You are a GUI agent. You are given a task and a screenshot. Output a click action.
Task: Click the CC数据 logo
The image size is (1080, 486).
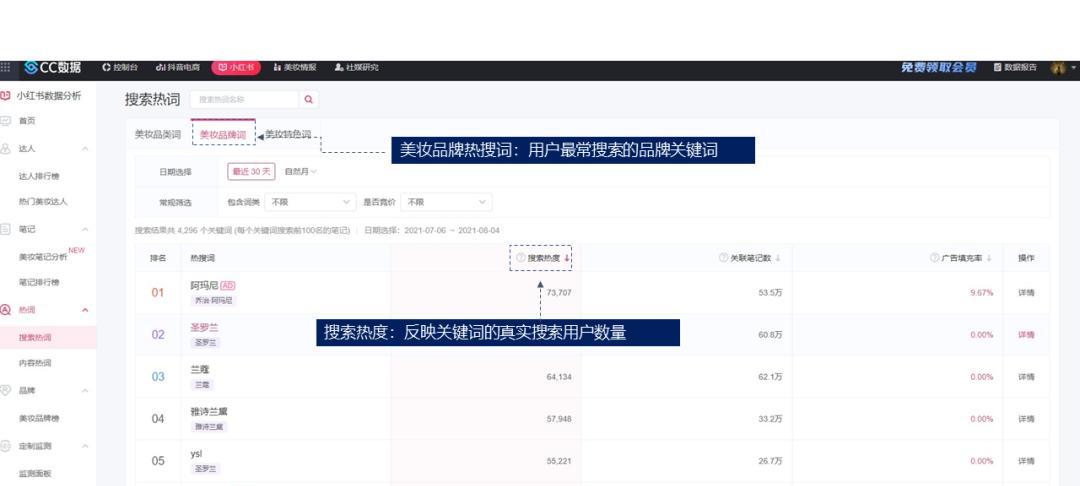52,67
